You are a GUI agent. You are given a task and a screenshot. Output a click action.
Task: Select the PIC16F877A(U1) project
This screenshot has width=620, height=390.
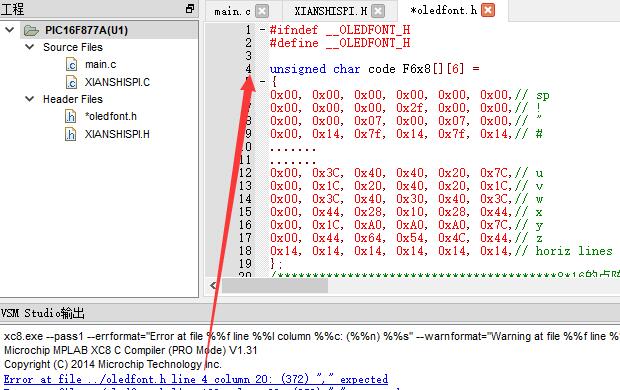coord(86,30)
